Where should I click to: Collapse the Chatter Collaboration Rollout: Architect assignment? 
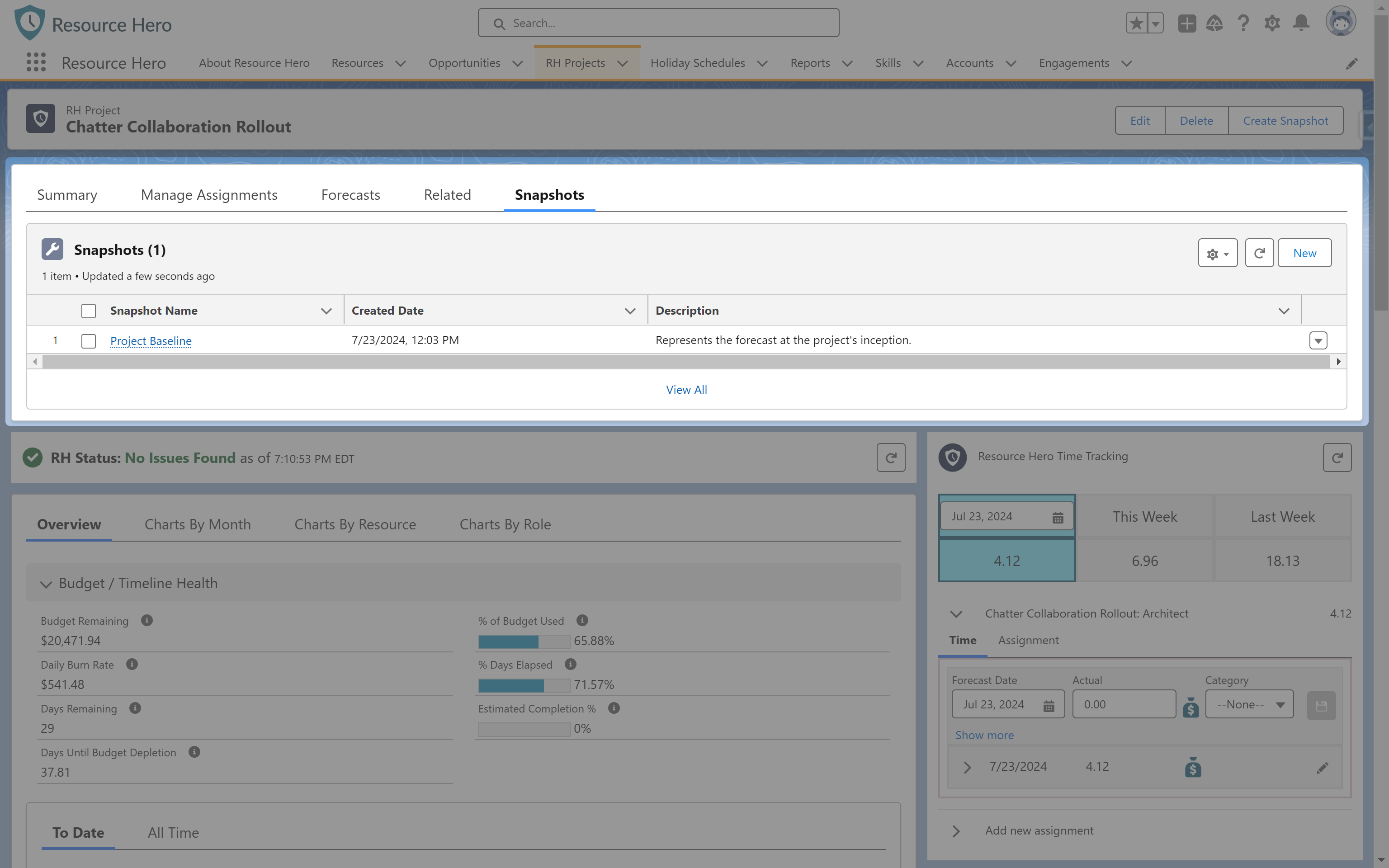pyautogui.click(x=956, y=613)
